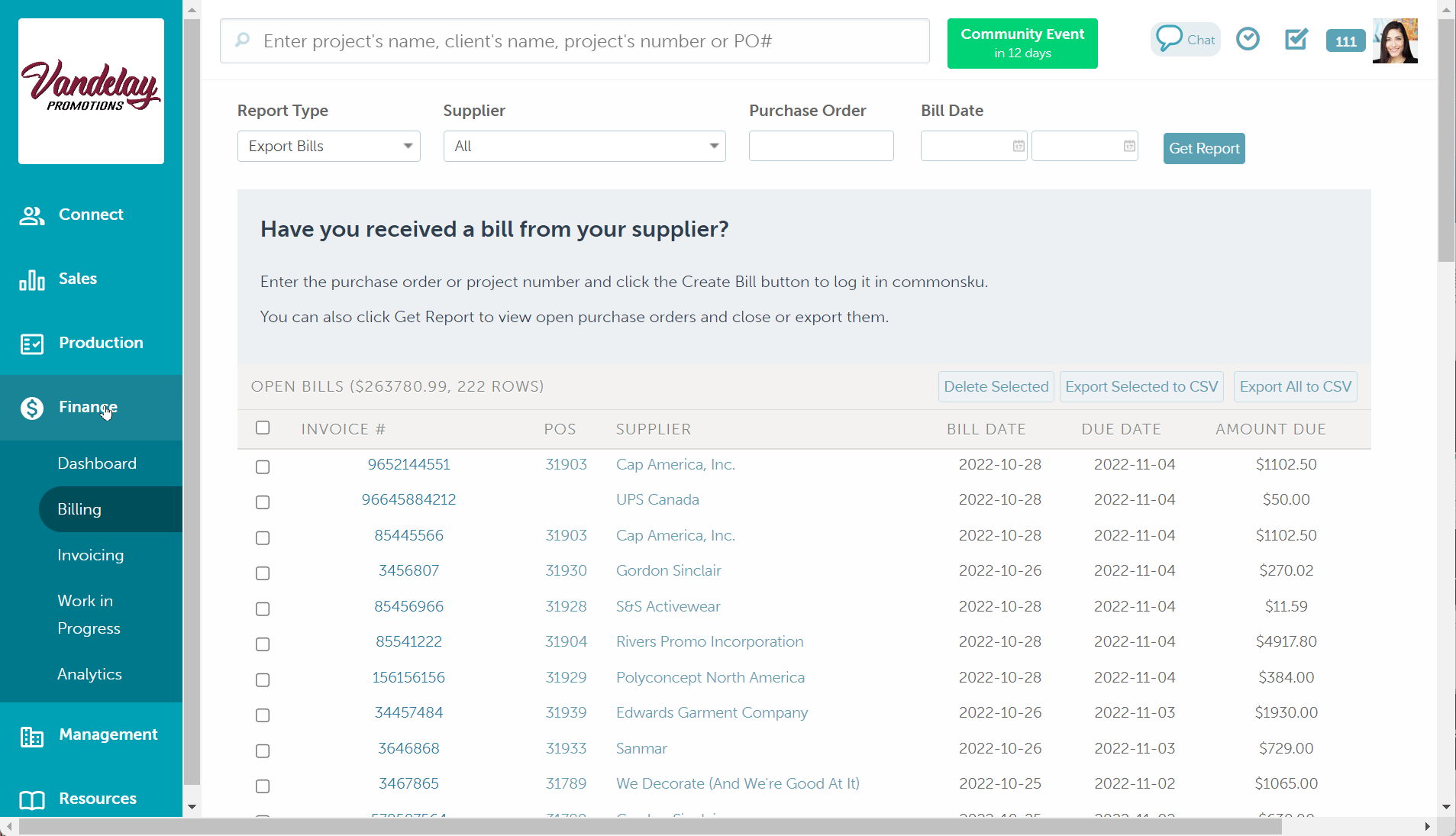
Task: Click the clock check-in icon
Action: click(x=1248, y=38)
